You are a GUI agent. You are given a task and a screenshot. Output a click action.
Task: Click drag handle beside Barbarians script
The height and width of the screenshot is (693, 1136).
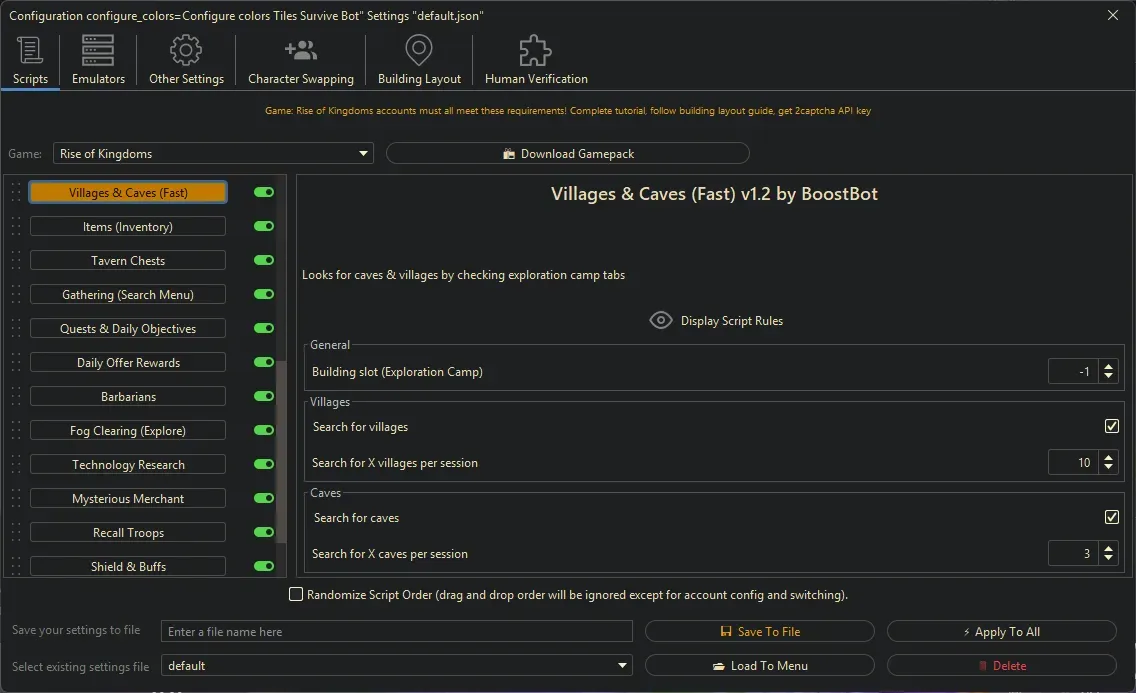coord(16,397)
